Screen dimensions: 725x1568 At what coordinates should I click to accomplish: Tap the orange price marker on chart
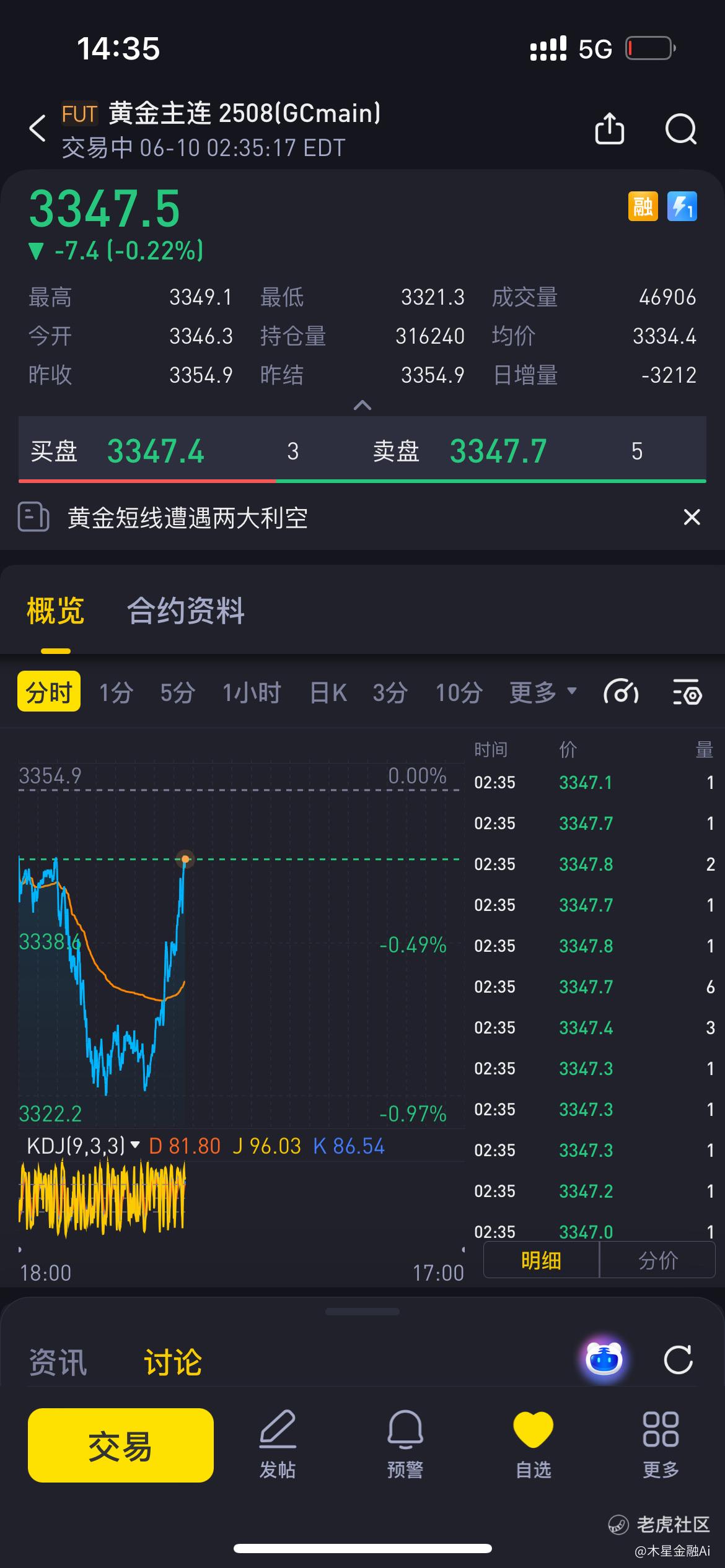click(x=185, y=859)
